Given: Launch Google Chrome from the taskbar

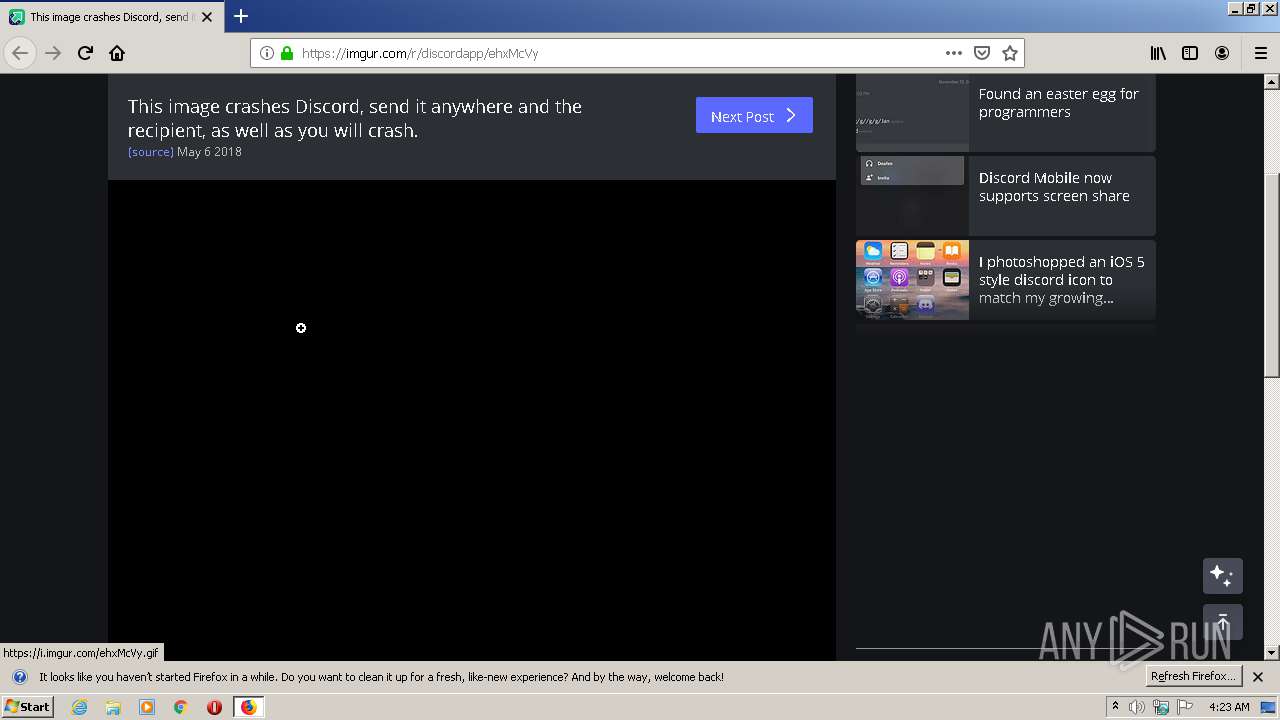Looking at the screenshot, I should (181, 707).
